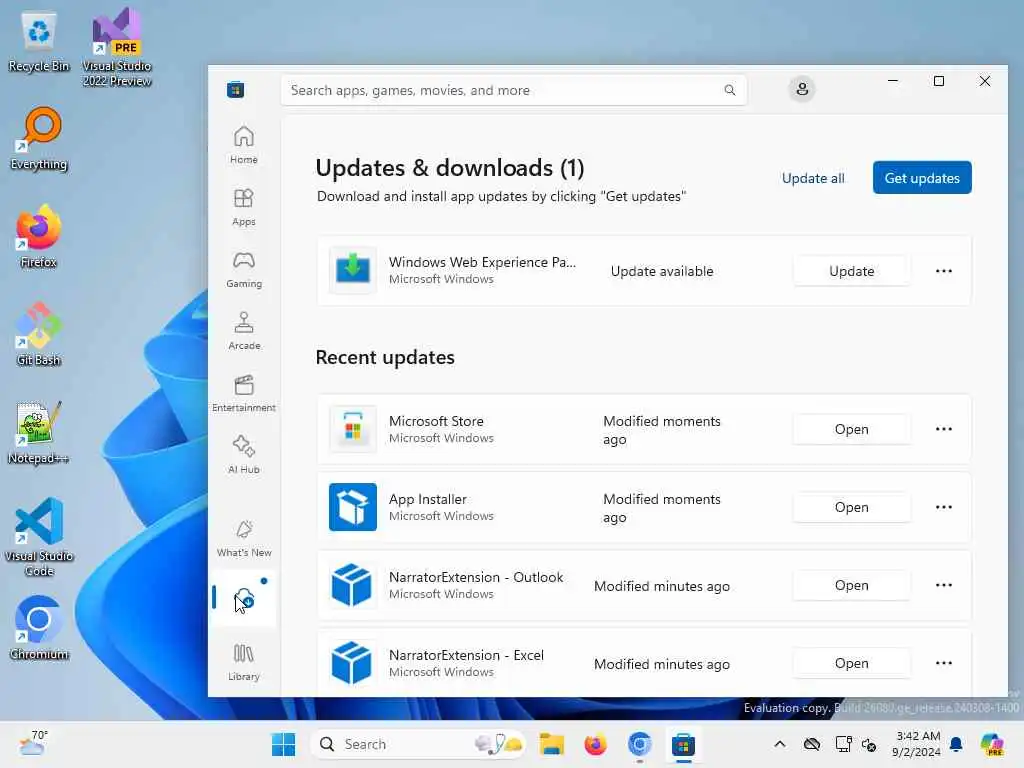Select 'App Installer' title text
The image size is (1024, 768).
coord(428,499)
